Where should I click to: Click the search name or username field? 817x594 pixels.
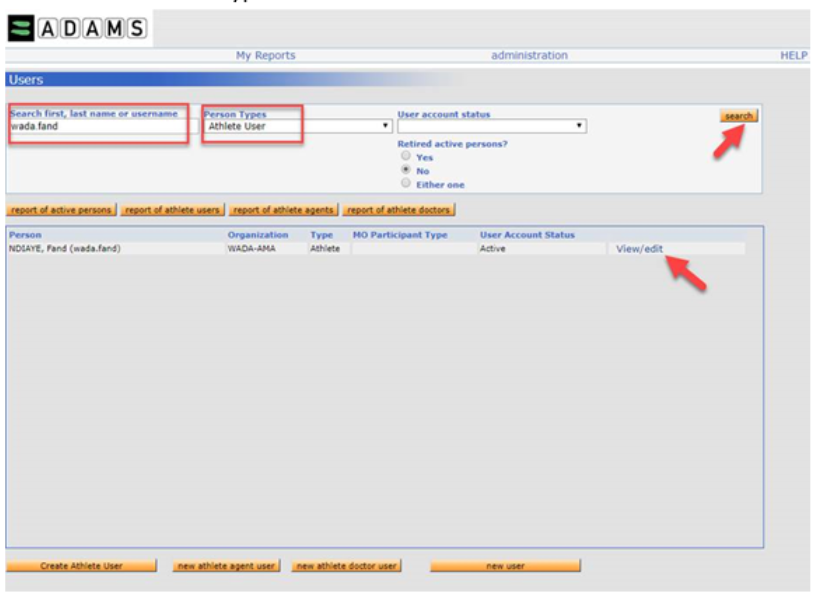pyautogui.click(x=104, y=126)
